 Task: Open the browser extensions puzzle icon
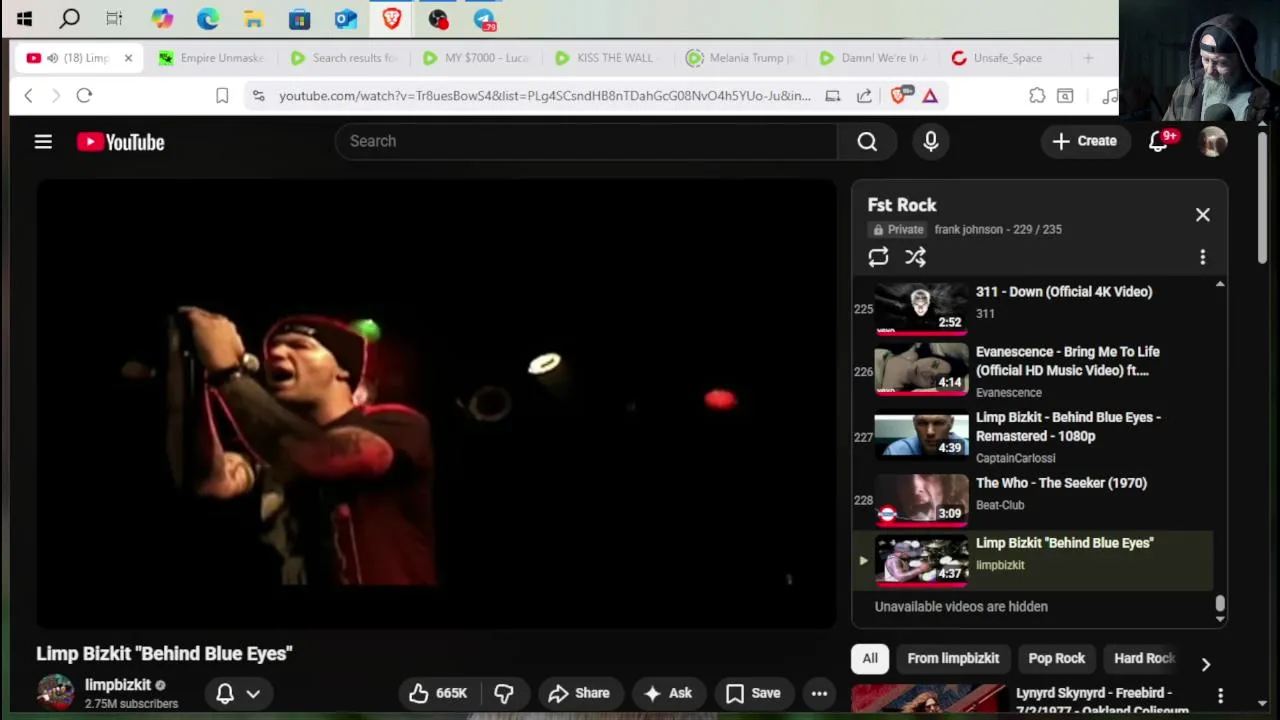pos(1037,96)
